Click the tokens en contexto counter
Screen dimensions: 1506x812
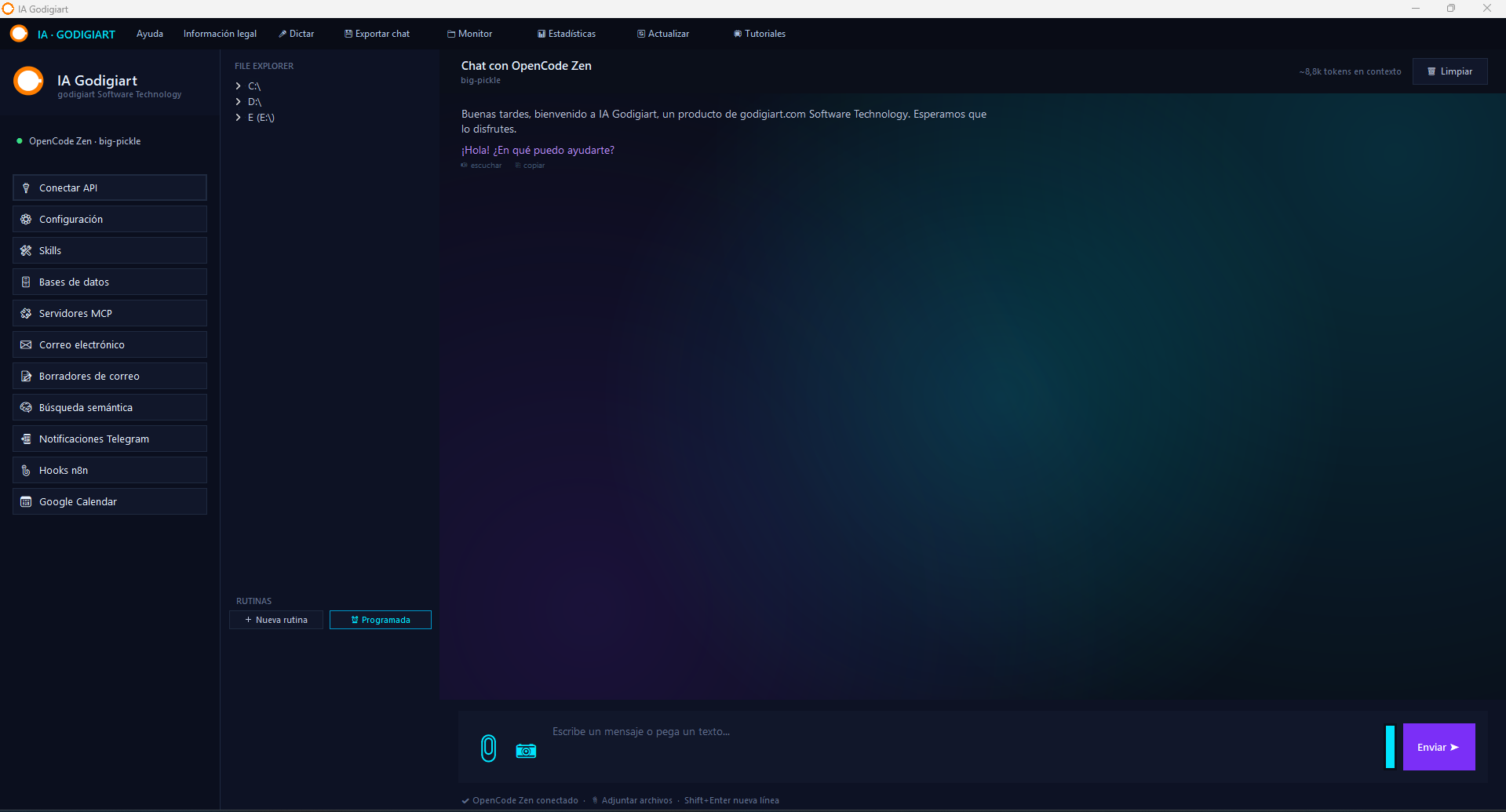(x=1350, y=71)
